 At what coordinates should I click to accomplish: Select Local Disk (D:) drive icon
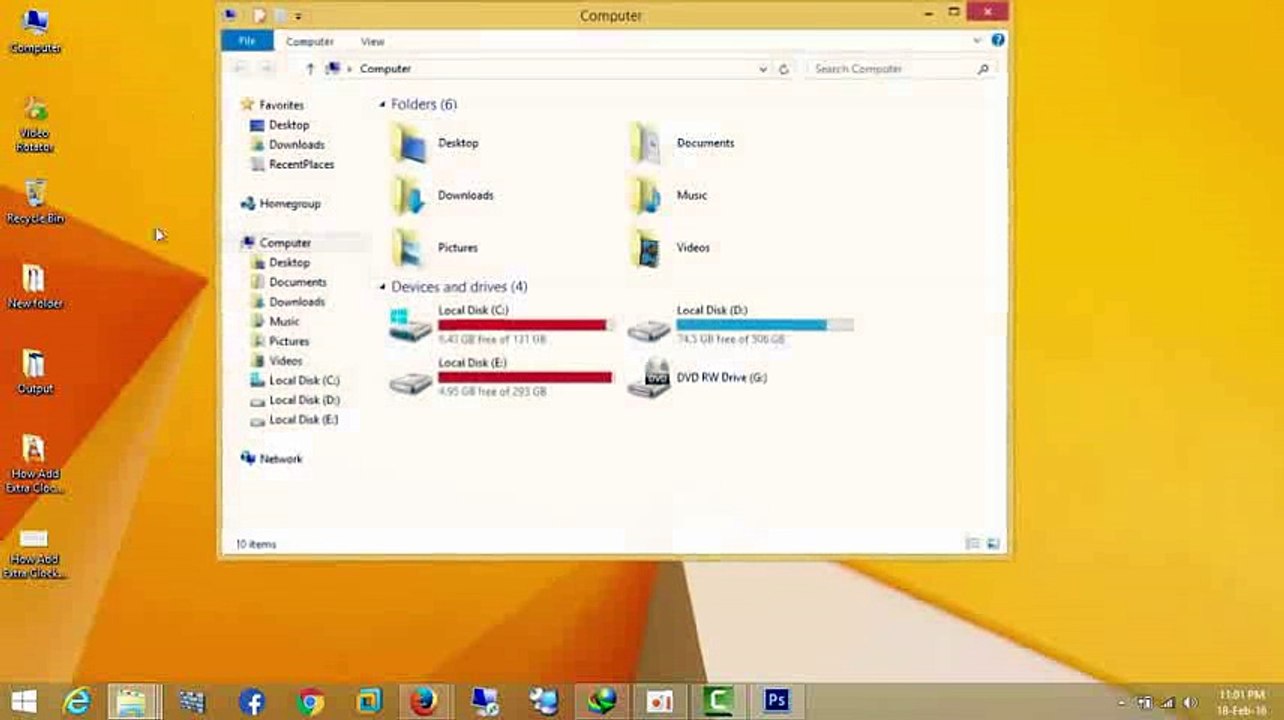648,328
